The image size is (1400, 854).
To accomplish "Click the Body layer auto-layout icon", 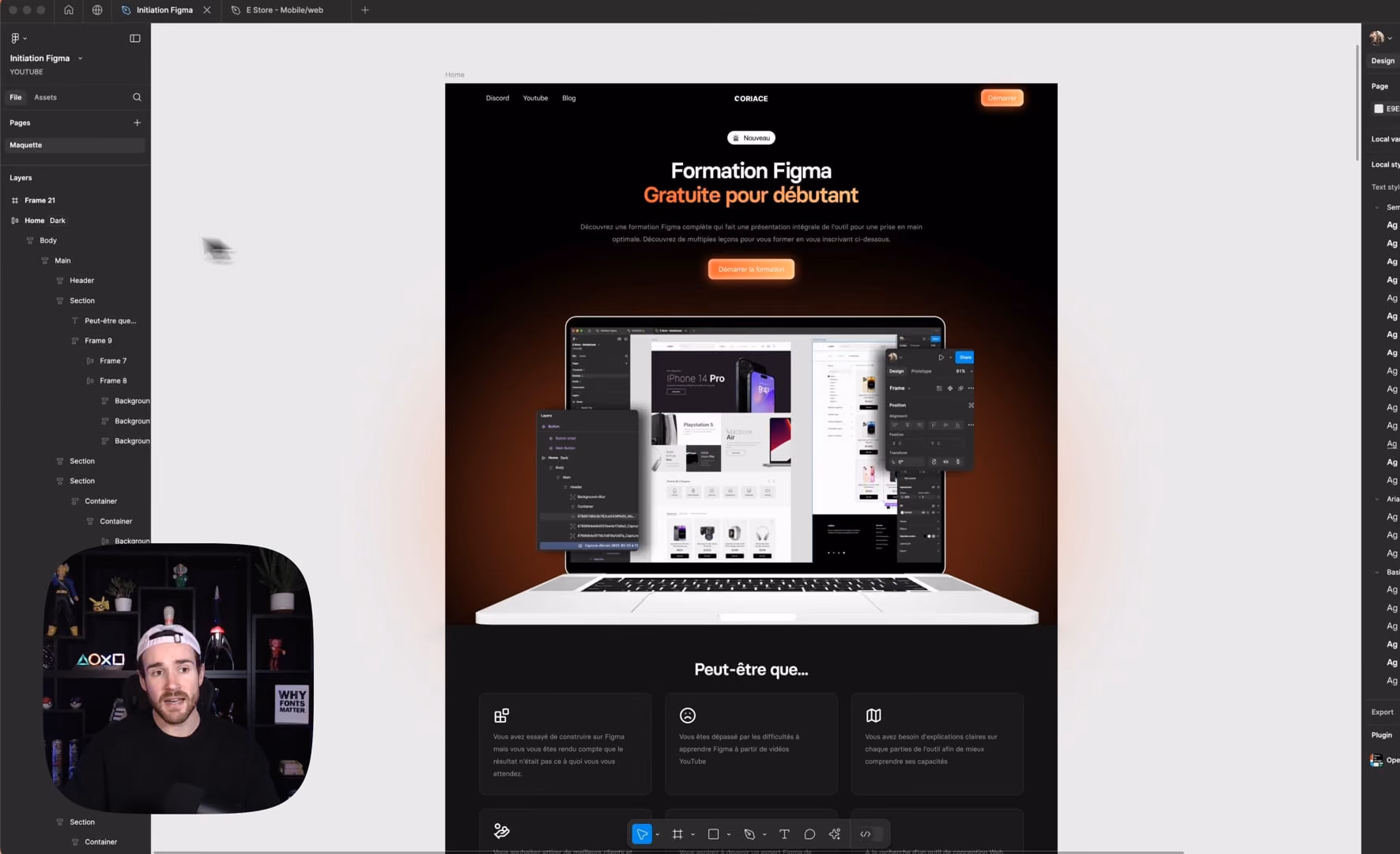I will tap(30, 240).
